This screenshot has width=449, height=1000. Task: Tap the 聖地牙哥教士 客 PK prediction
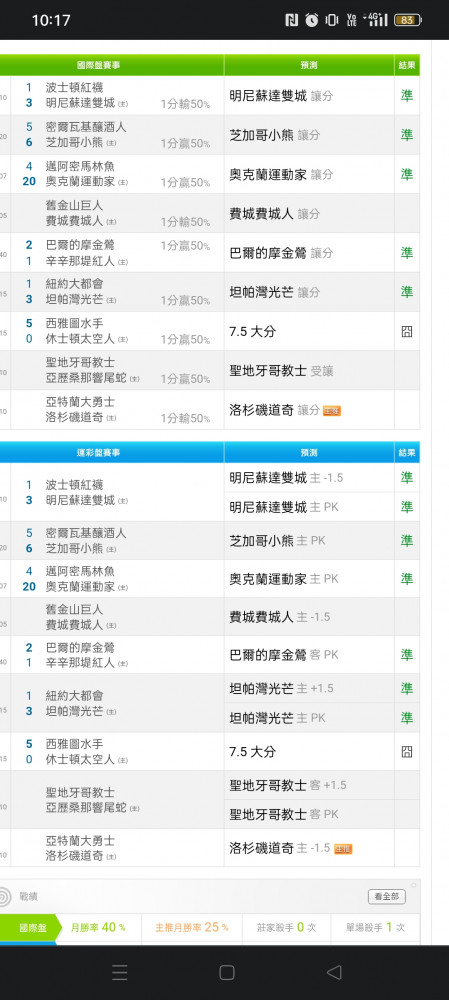[284, 814]
